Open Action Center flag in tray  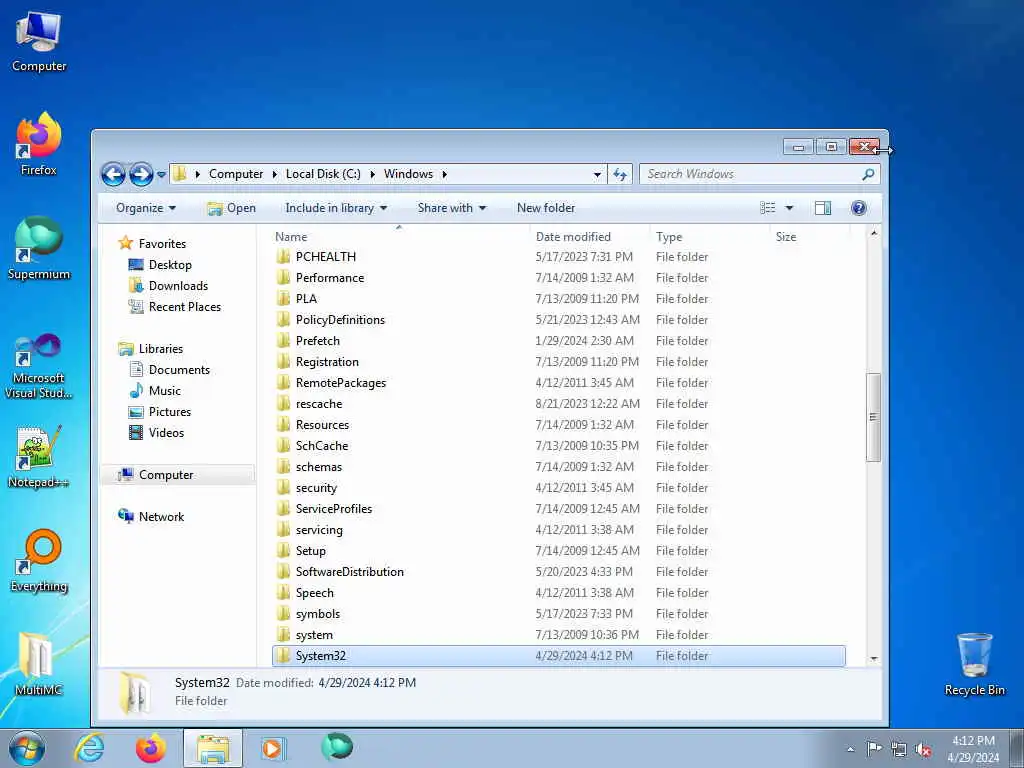coord(874,748)
